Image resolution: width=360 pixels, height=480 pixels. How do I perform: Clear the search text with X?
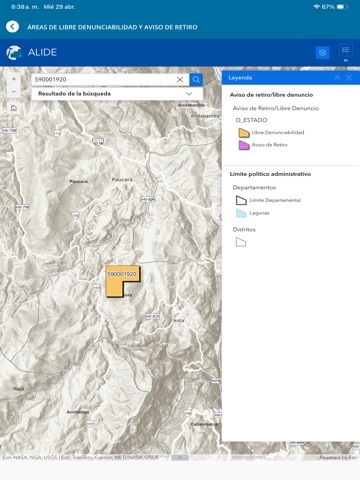tap(180, 80)
